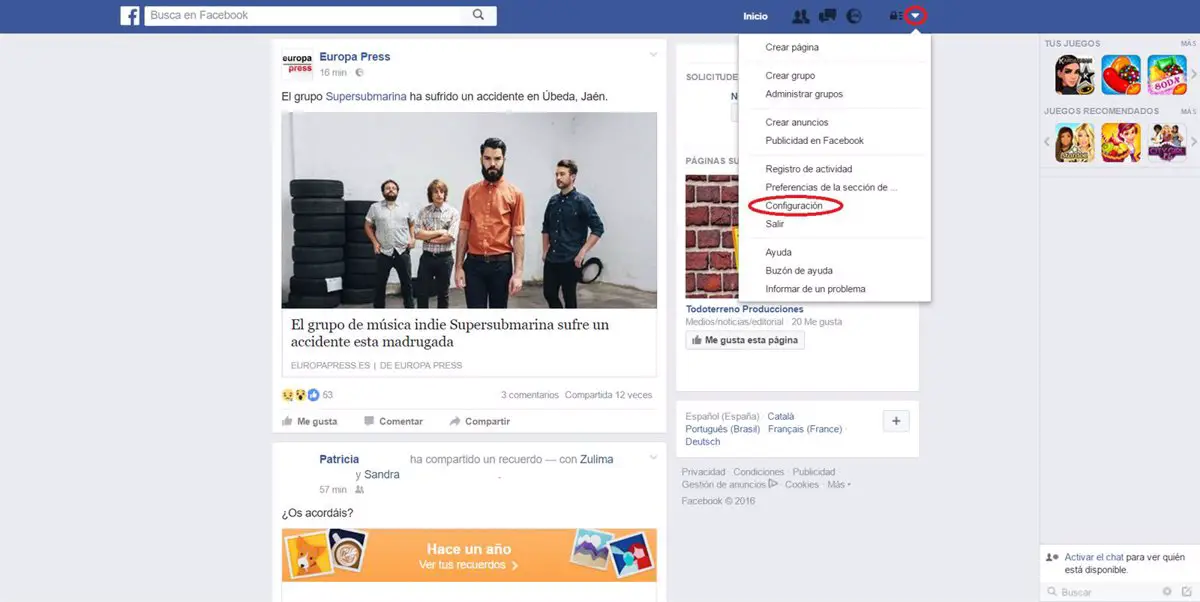Click the reaction emojis next to 63
Screen dimensions: 1200x602
click(300, 394)
